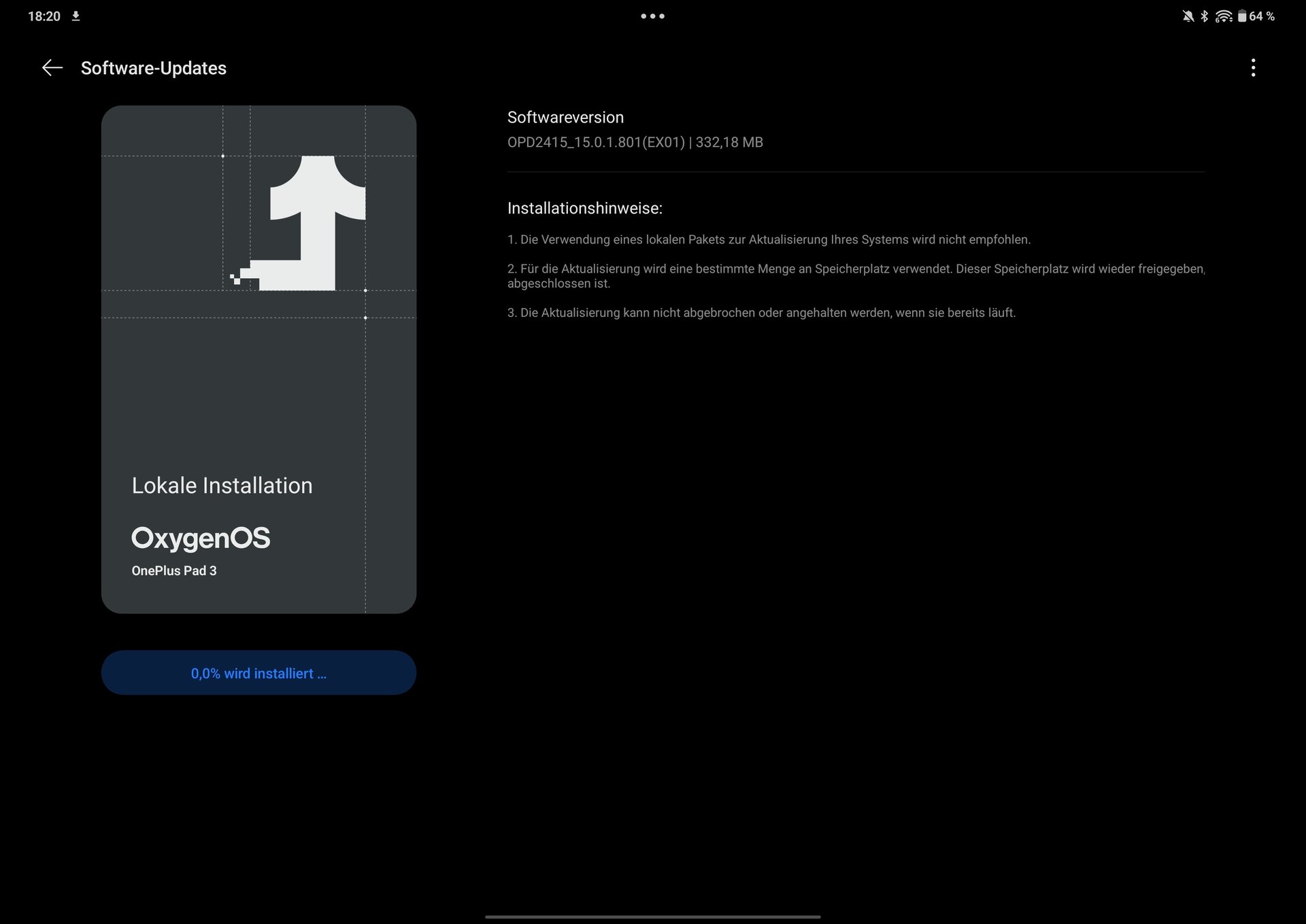1306x924 pixels.
Task: Tap the 'Lokale Installation' heading
Action: pyautogui.click(x=222, y=485)
